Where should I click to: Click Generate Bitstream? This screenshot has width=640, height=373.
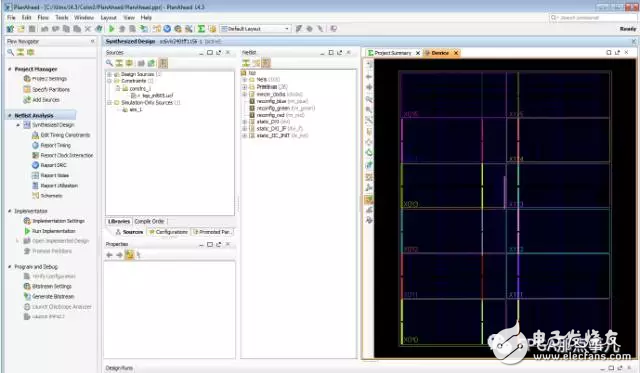pyautogui.click(x=53, y=297)
